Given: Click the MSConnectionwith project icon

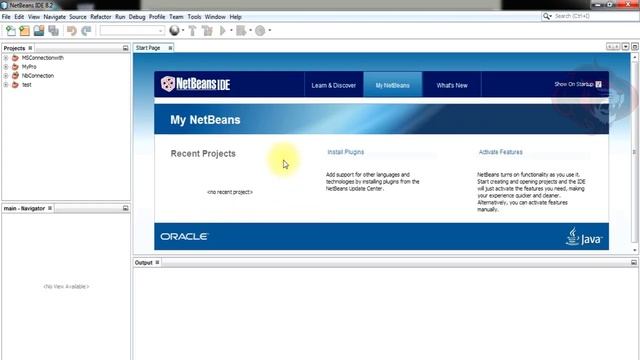Looking at the screenshot, I should point(15,58).
